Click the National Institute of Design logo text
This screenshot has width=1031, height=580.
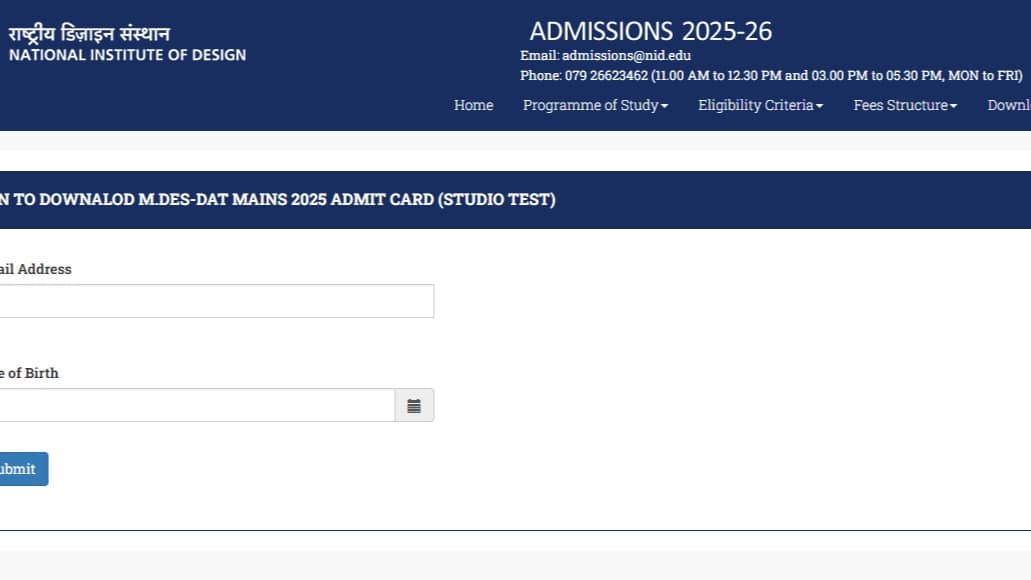127,55
